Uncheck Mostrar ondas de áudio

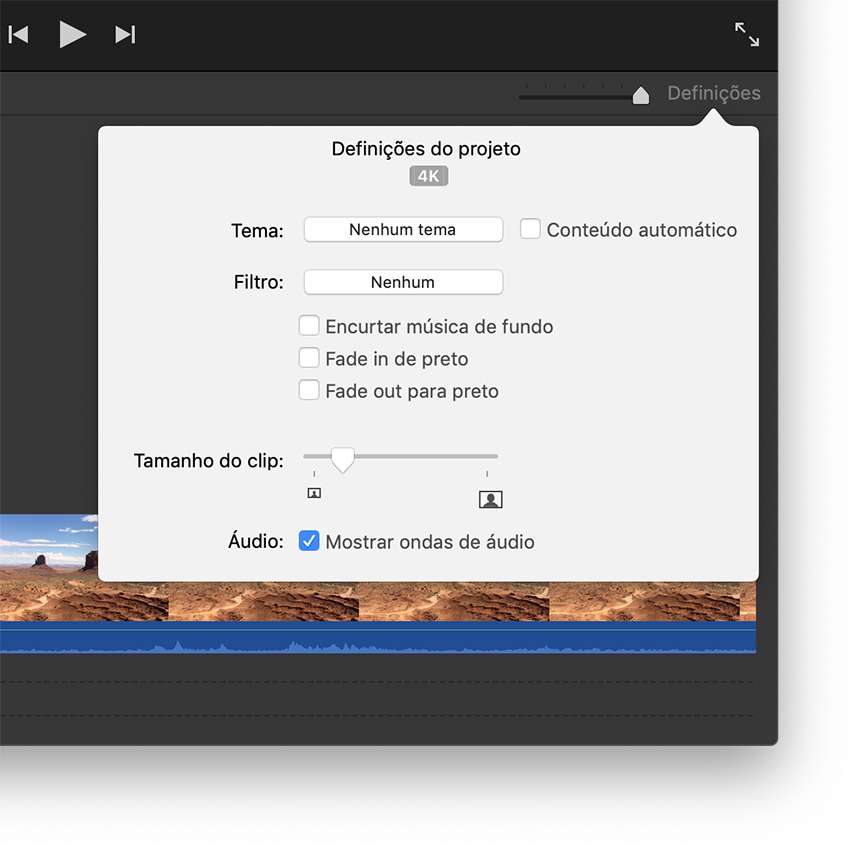(x=310, y=542)
